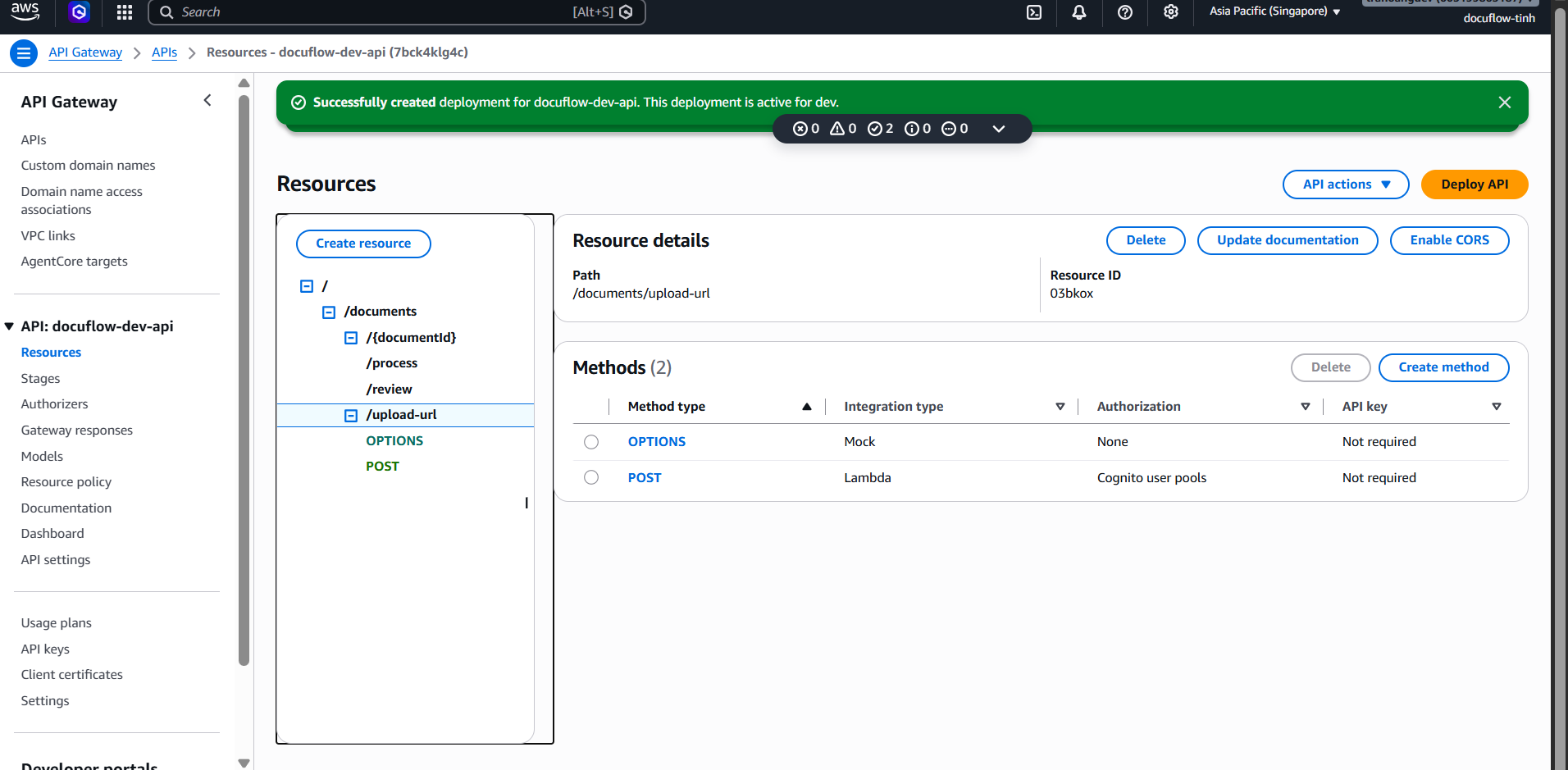The height and width of the screenshot is (770, 1568).
Task: Collapse the /{documentId} resource node
Action: pos(351,338)
